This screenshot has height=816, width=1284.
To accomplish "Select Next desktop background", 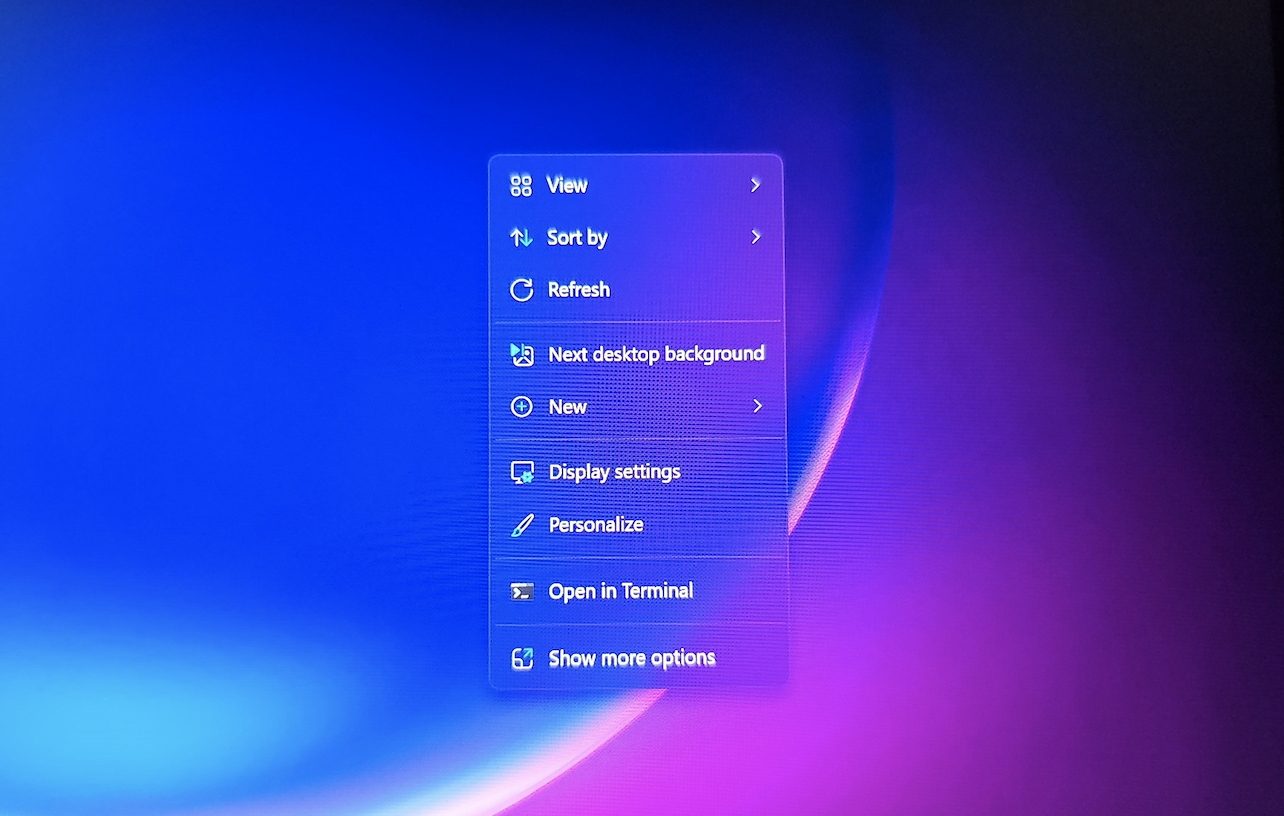I will click(655, 354).
